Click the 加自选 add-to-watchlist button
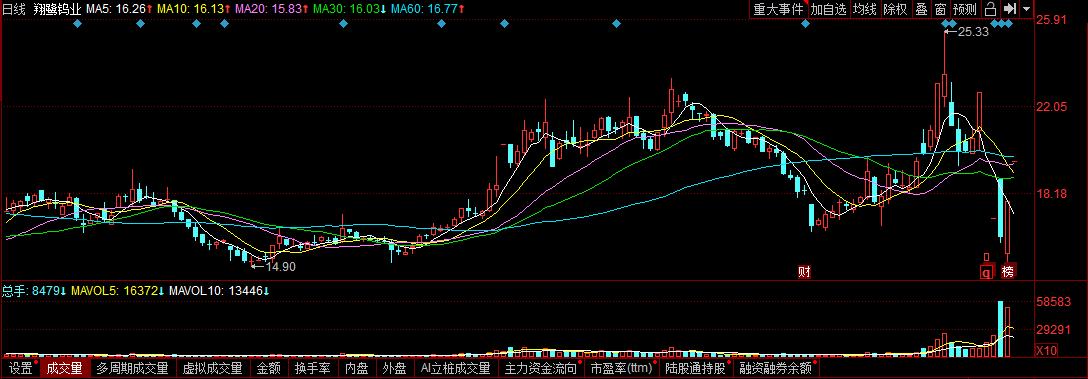 [x=828, y=9]
